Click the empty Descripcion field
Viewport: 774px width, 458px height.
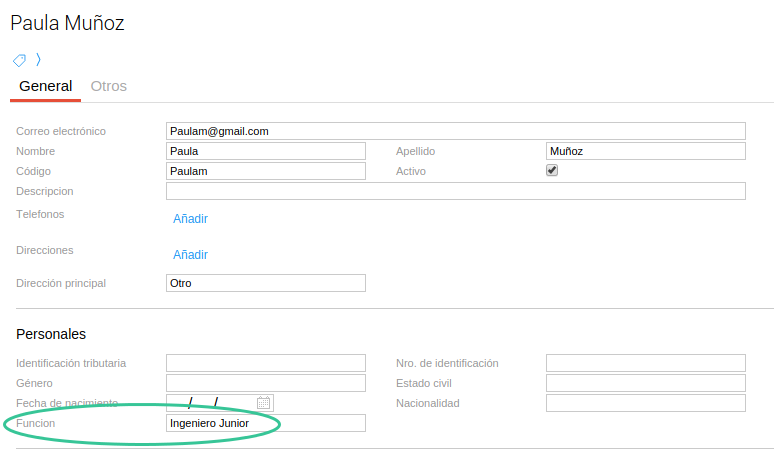tap(455, 191)
